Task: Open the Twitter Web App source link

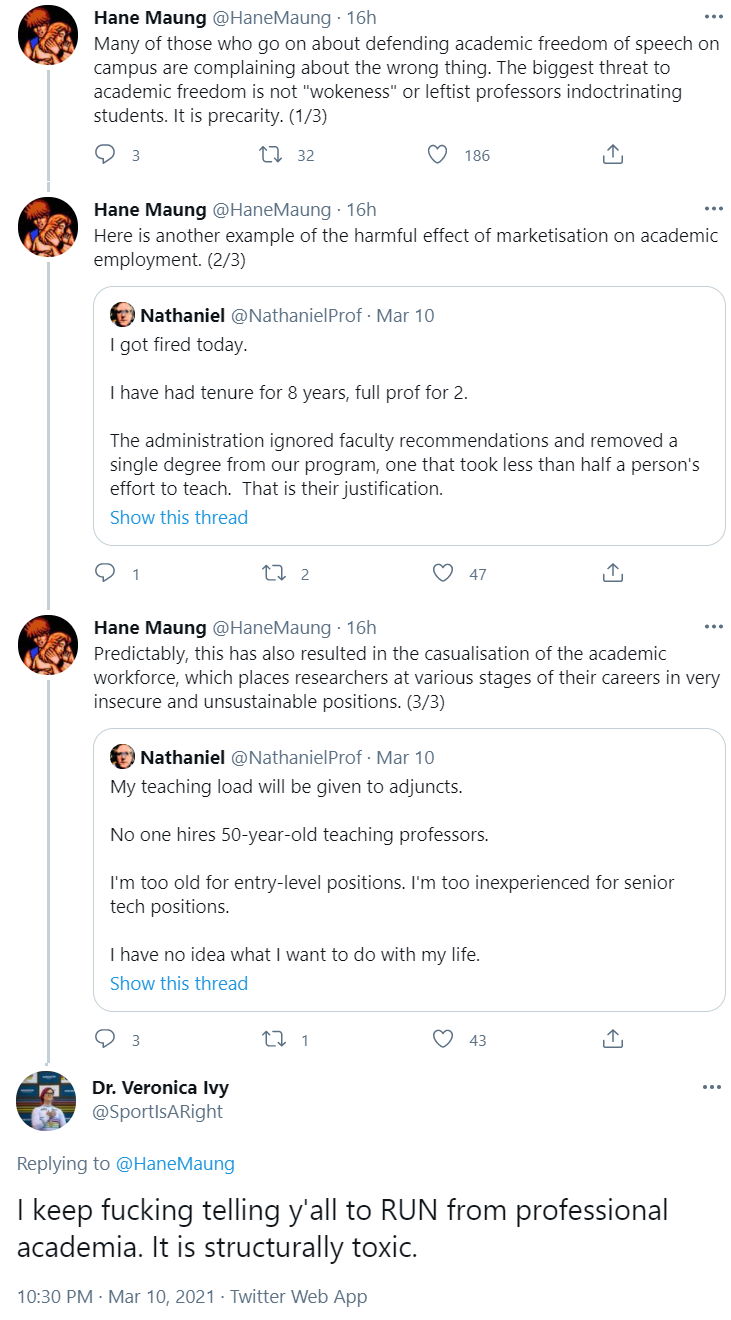Action: [x=299, y=1296]
